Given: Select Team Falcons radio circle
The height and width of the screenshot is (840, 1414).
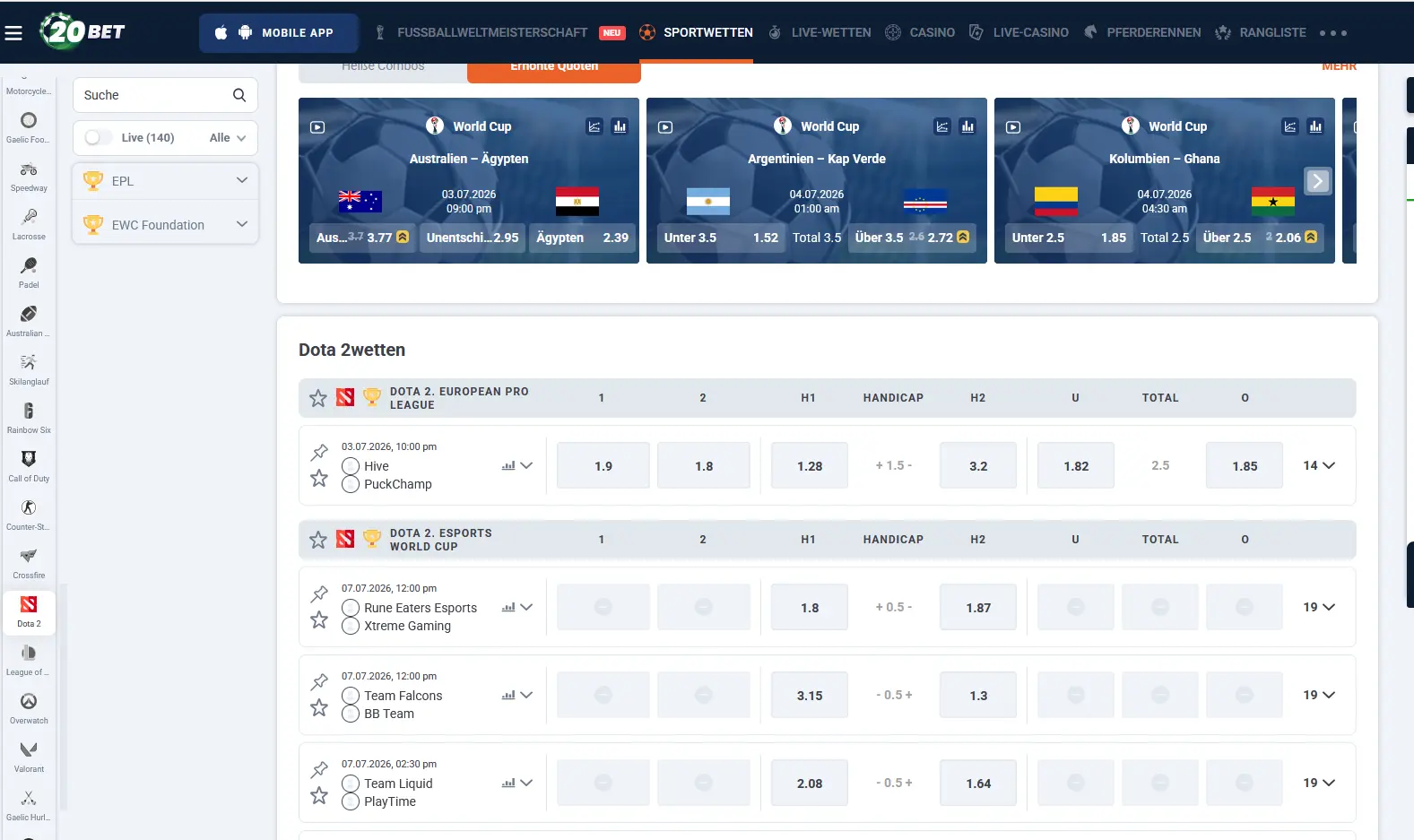Looking at the screenshot, I should click(351, 696).
